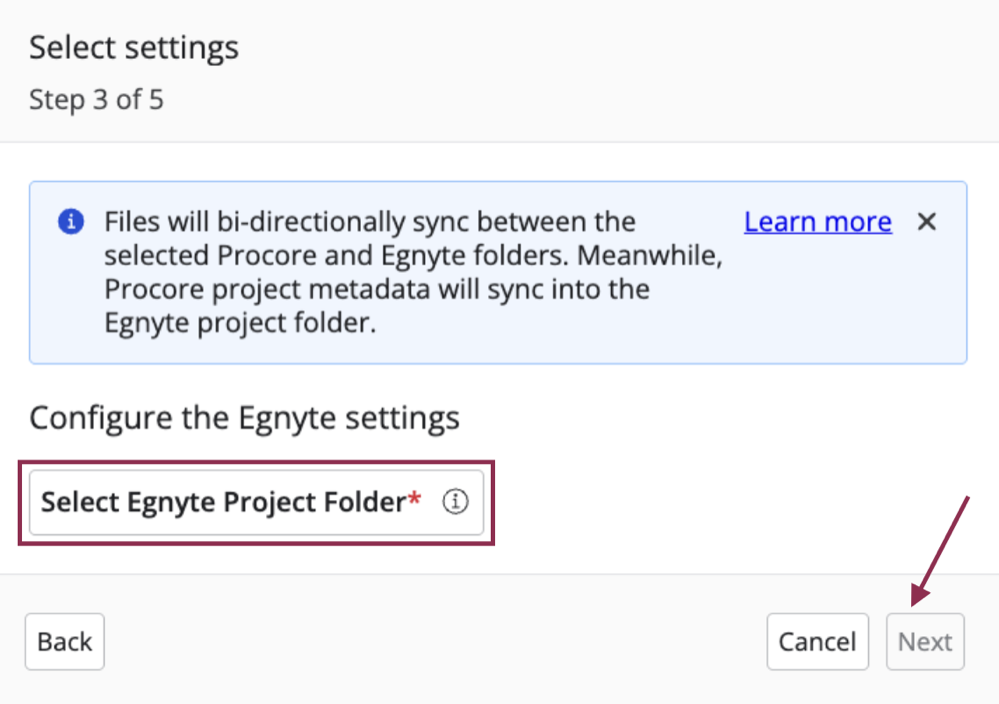Click the red required asterisk on the folder label
Viewport: 999px width, 704px height.
pos(414,496)
